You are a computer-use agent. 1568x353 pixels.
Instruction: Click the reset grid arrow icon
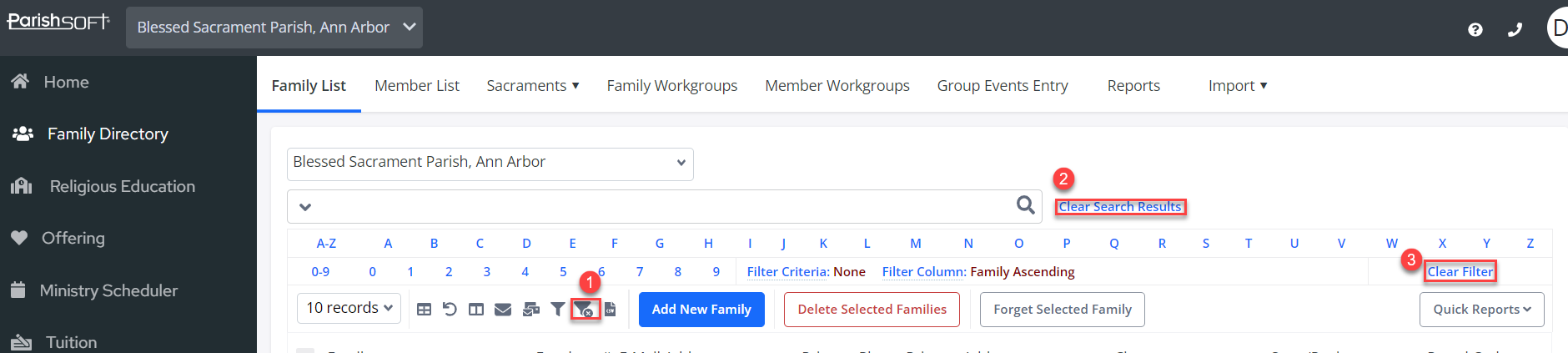coord(450,310)
